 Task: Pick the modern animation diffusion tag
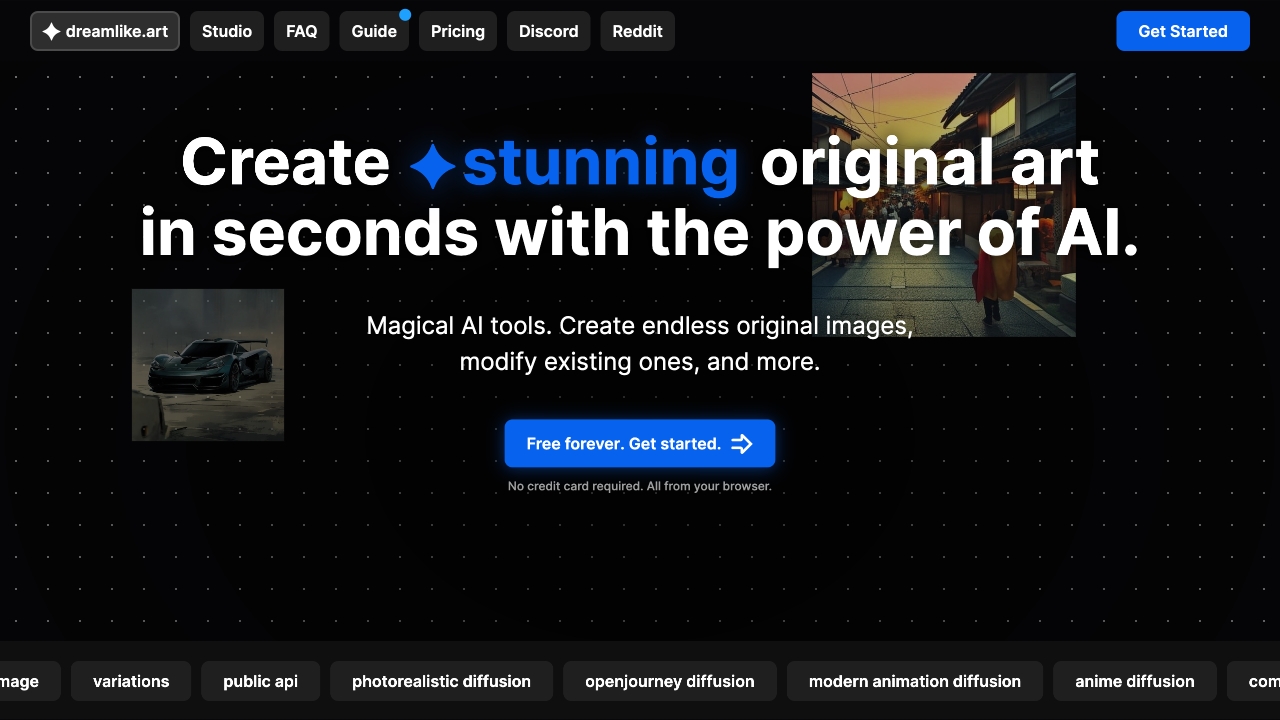pyautogui.click(x=914, y=681)
